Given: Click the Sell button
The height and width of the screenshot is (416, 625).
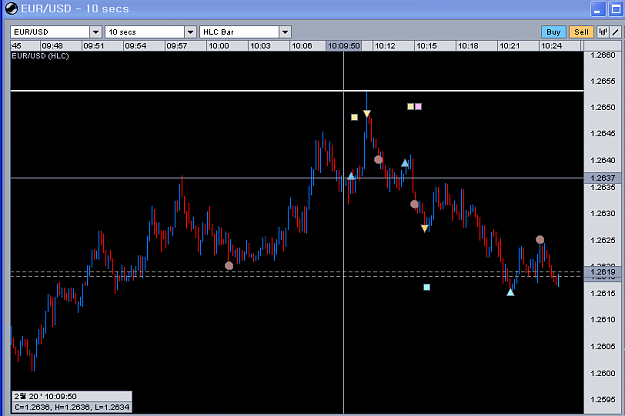Looking at the screenshot, I should pyautogui.click(x=581, y=32).
